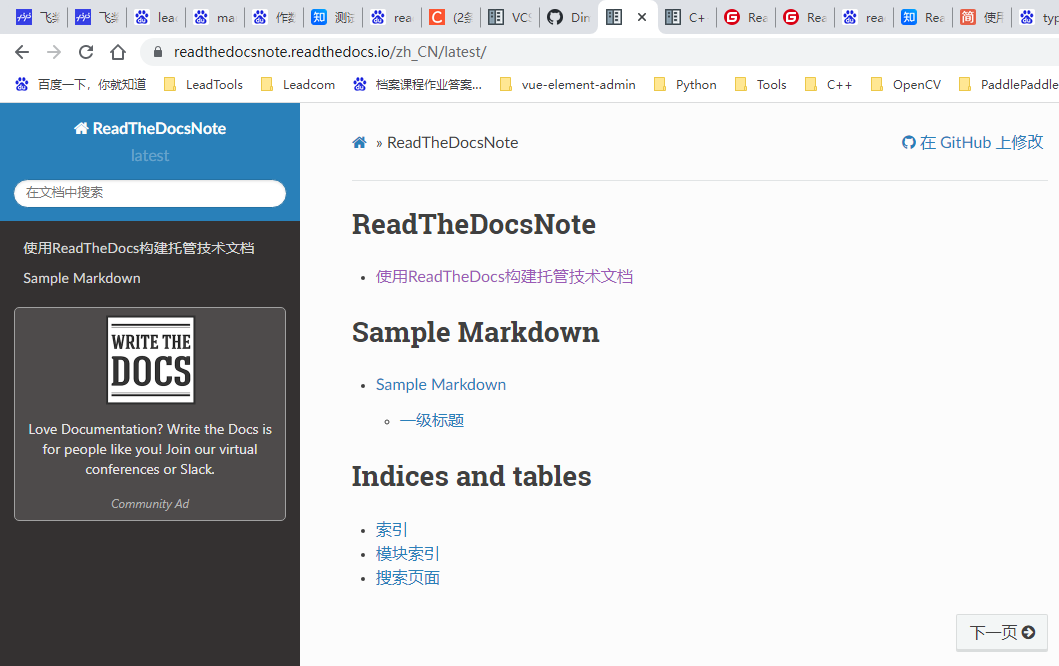This screenshot has width=1059, height=666.
Task: Click the Community Ad label
Action: pos(150,504)
